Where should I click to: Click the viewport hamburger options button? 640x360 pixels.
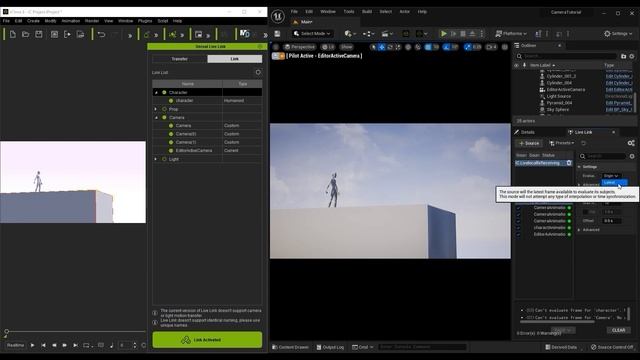276,47
